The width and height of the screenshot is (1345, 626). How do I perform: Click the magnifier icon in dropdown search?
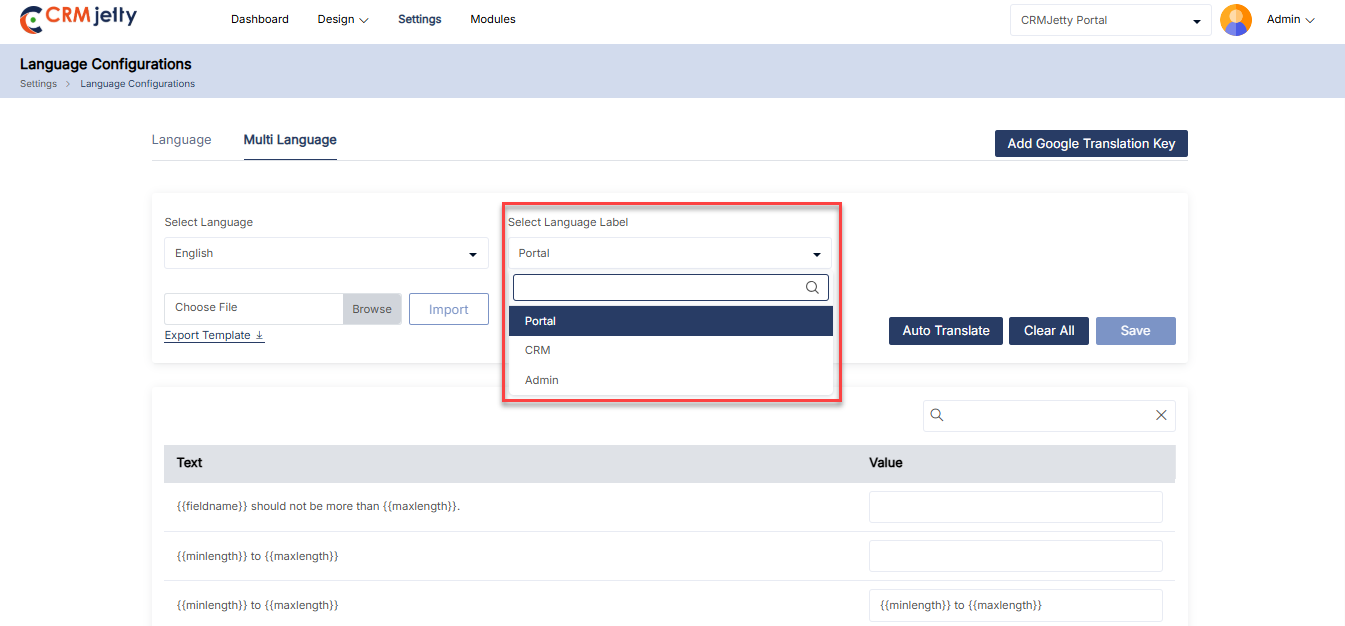click(x=813, y=288)
